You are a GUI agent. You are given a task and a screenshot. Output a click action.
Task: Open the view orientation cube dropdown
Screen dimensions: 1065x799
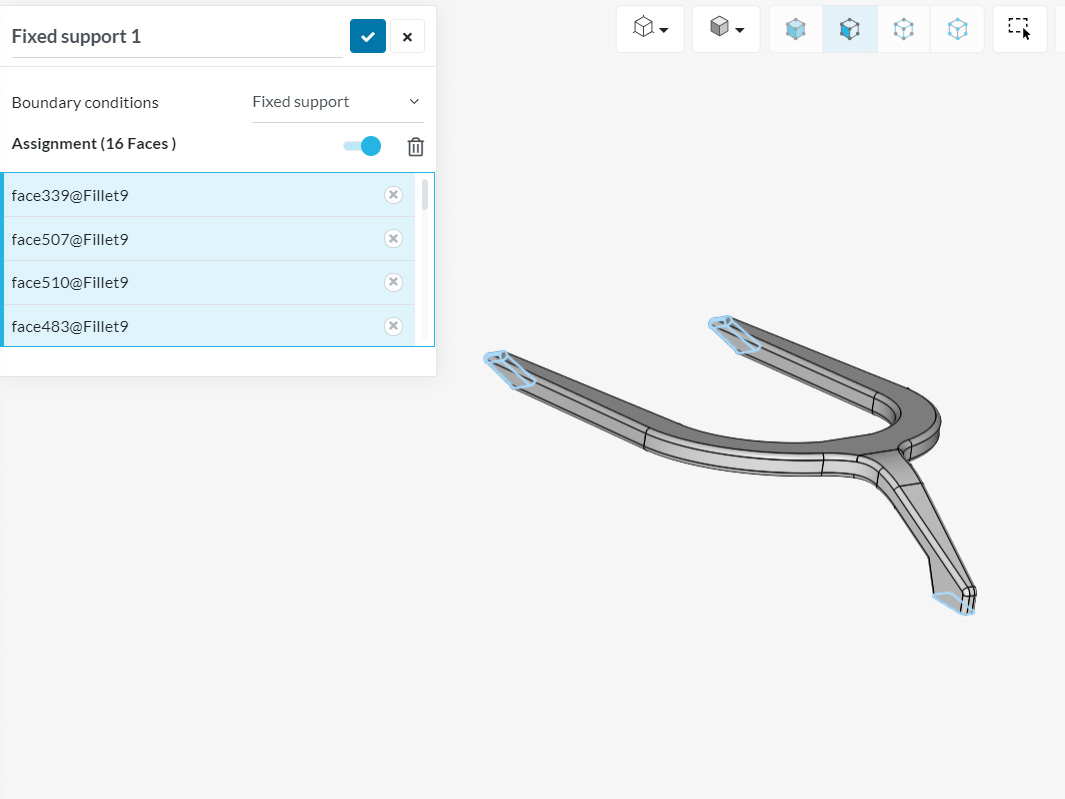(650, 29)
